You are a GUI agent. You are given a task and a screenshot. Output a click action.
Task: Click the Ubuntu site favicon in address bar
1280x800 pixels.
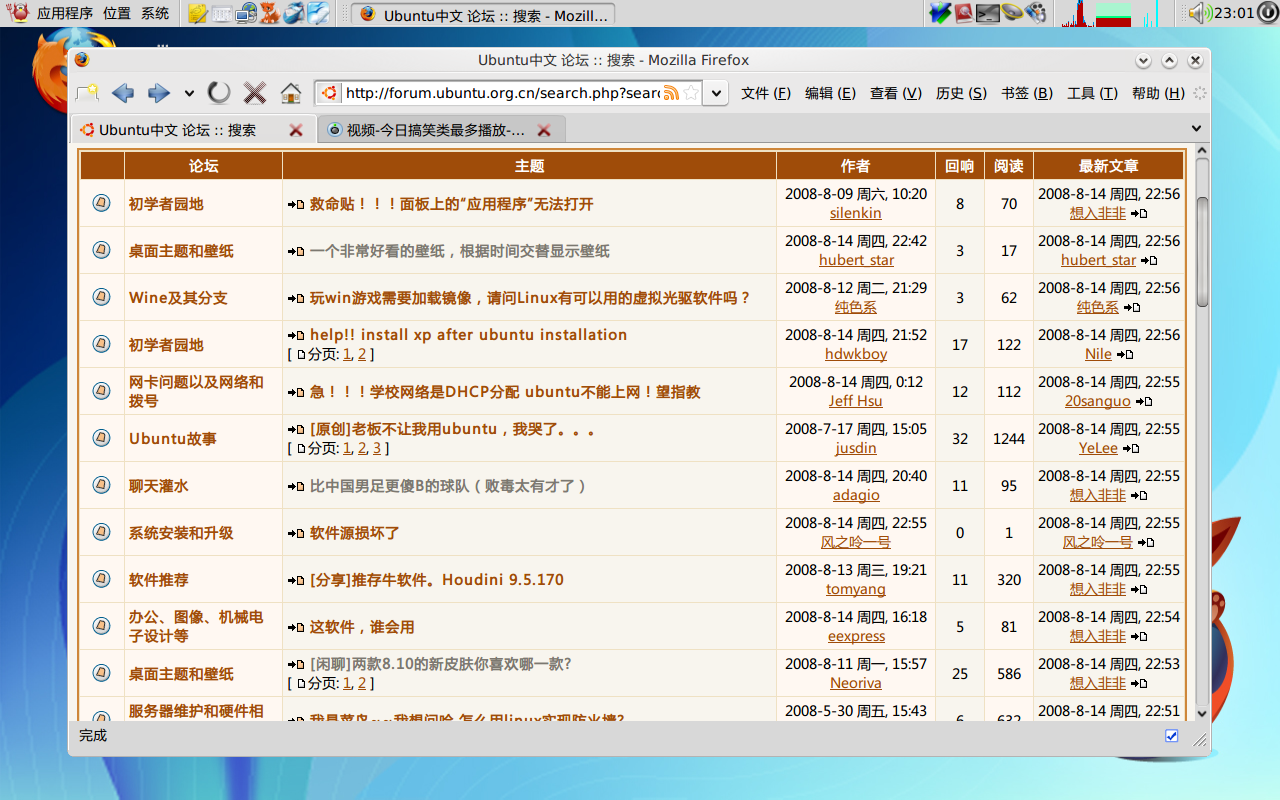pos(329,93)
